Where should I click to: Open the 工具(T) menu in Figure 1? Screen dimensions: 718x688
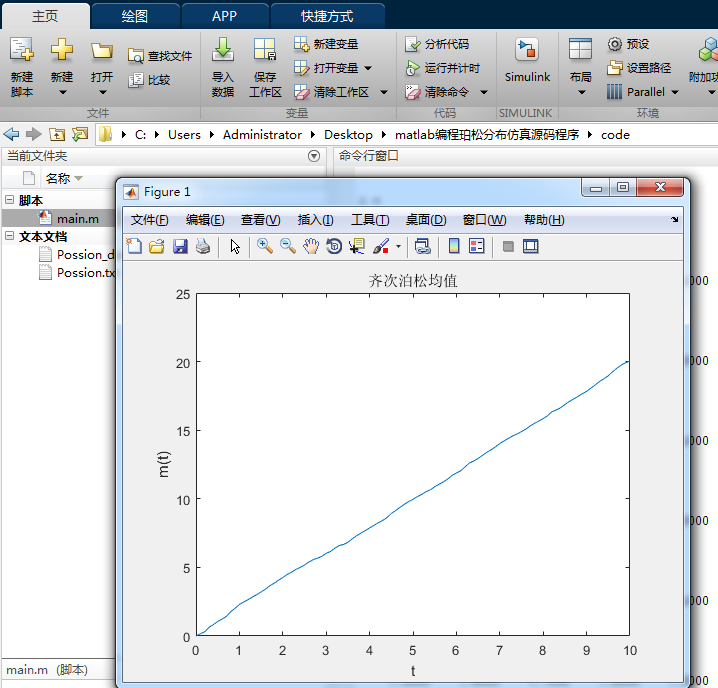coord(370,220)
